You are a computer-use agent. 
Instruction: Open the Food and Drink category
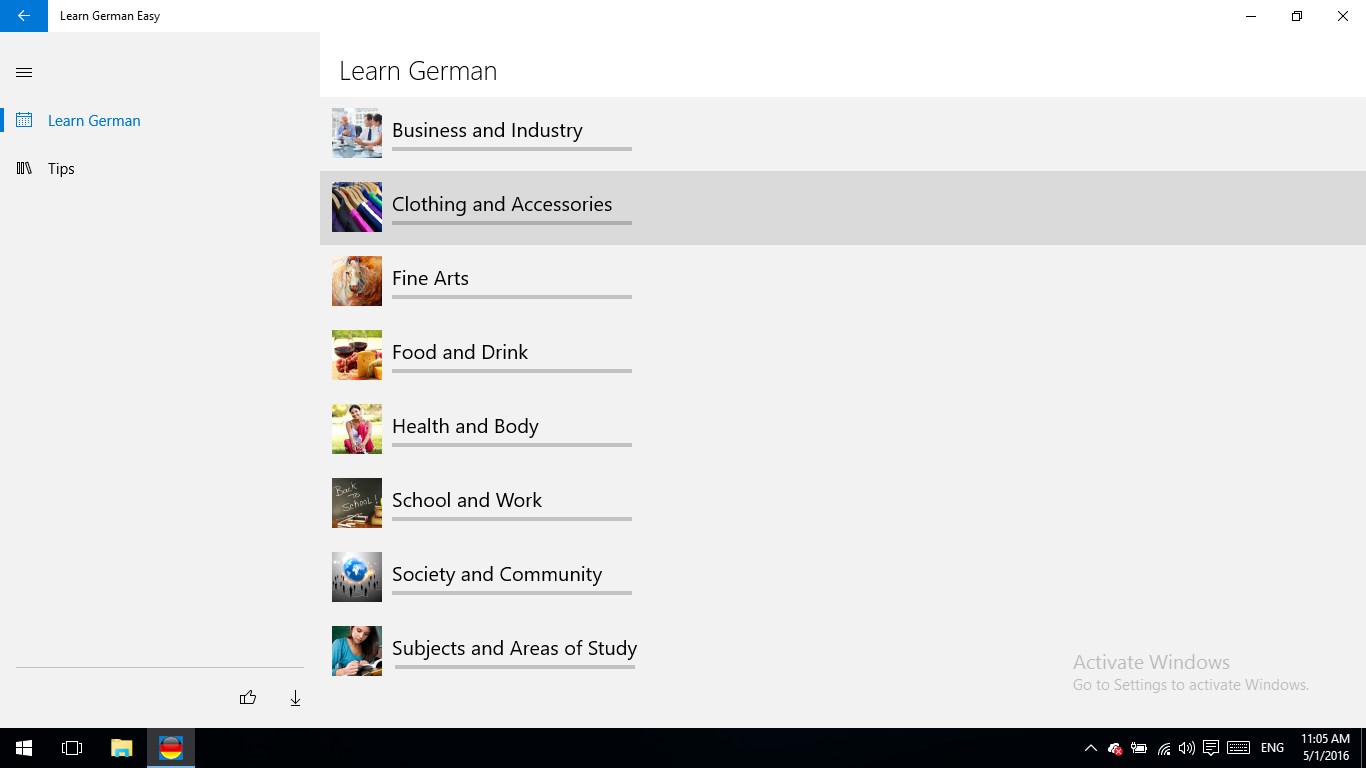(843, 356)
